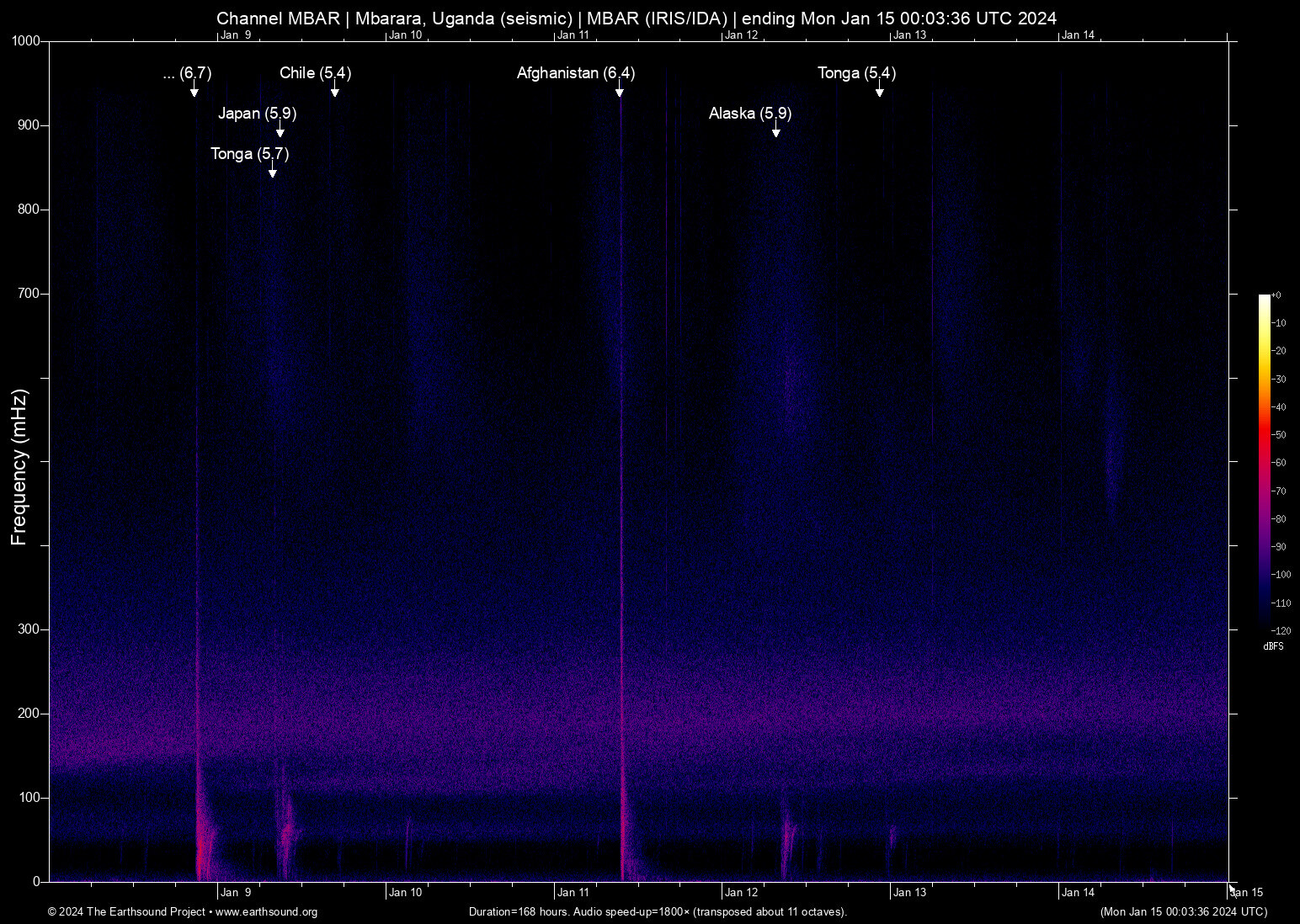Click the arrow under the Tonga (5.7) label
The image size is (1300, 924).
(x=272, y=171)
